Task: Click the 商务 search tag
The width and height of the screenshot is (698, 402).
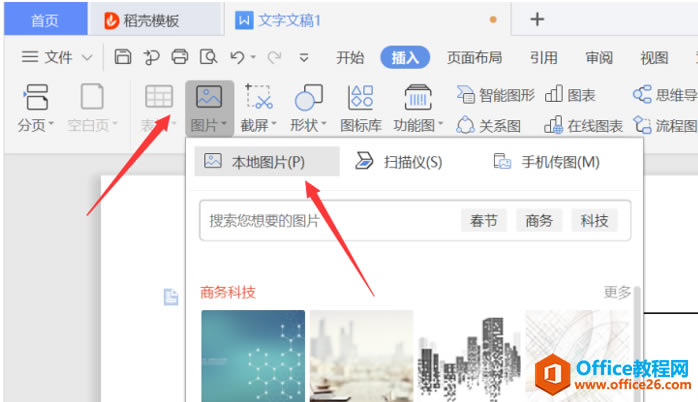Action: (539, 220)
